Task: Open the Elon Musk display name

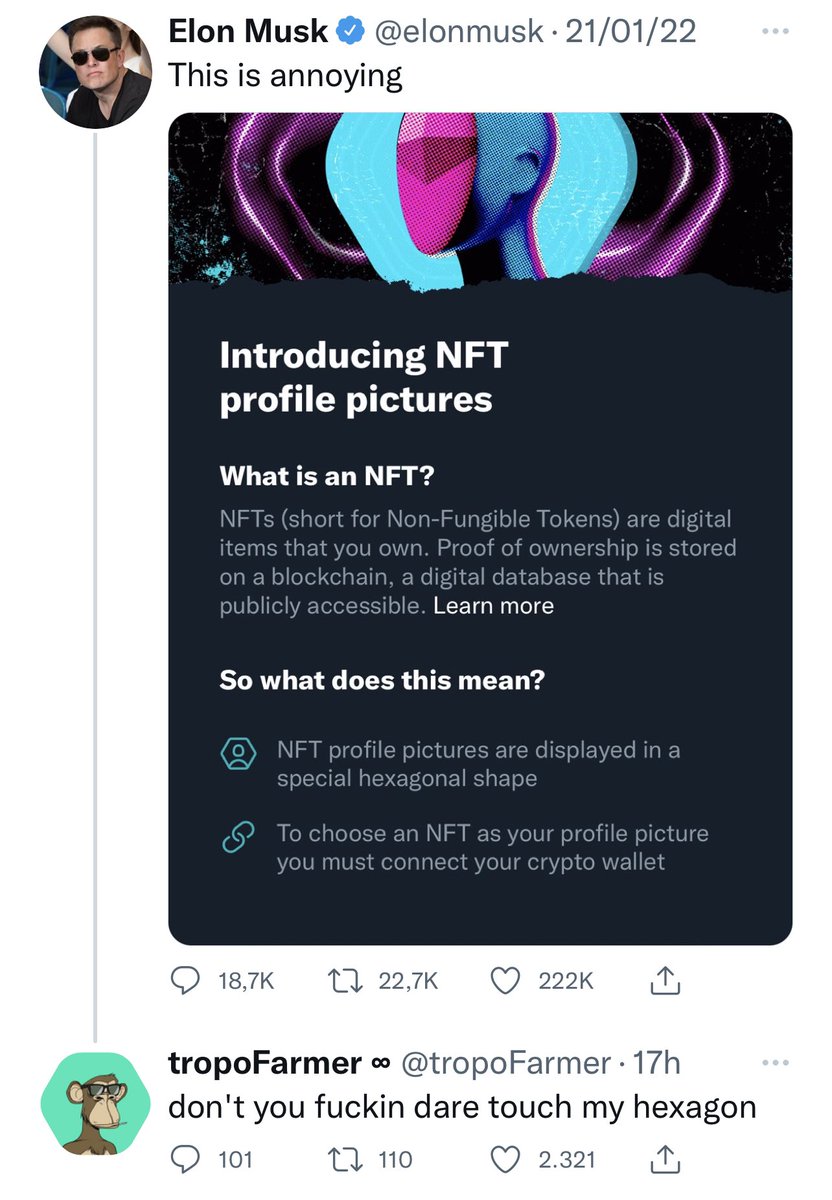Action: [x=248, y=32]
